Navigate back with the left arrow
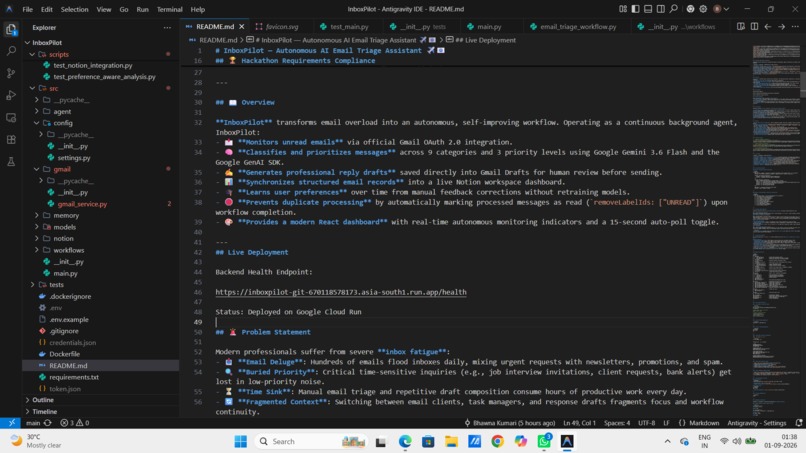The height and width of the screenshot is (453, 806). click(767, 26)
